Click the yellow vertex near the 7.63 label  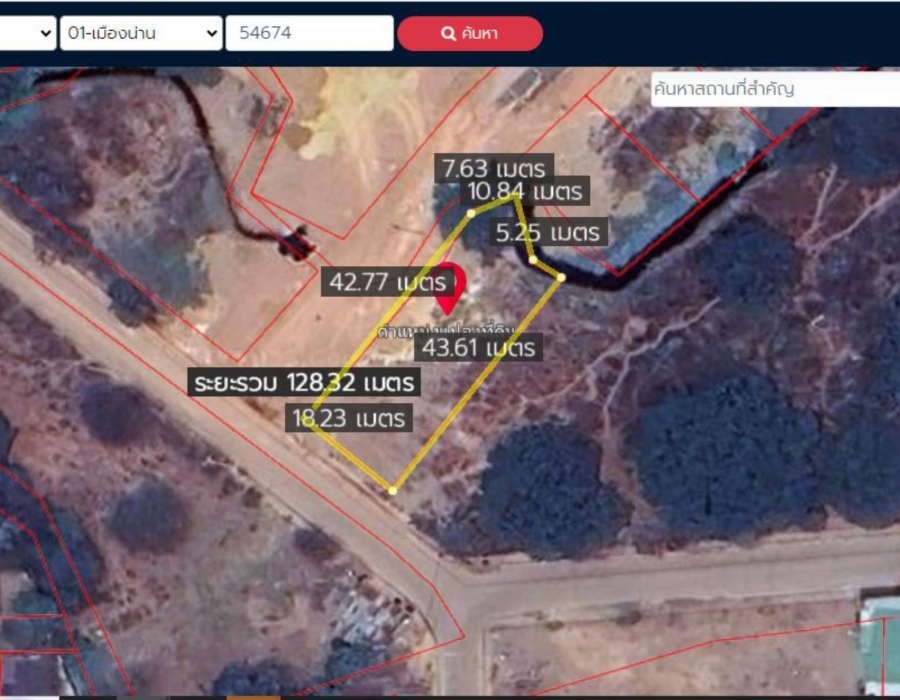pos(471,213)
